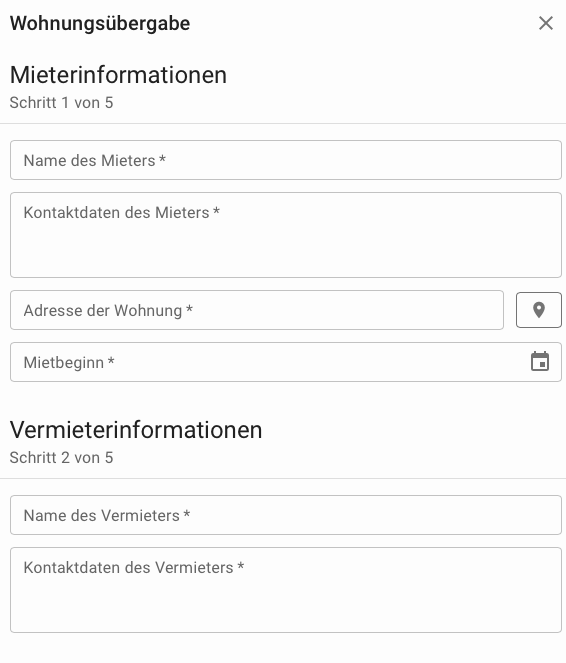Select the Adresse der Wohnung field
Viewport: 566px width, 663px height.
257,310
